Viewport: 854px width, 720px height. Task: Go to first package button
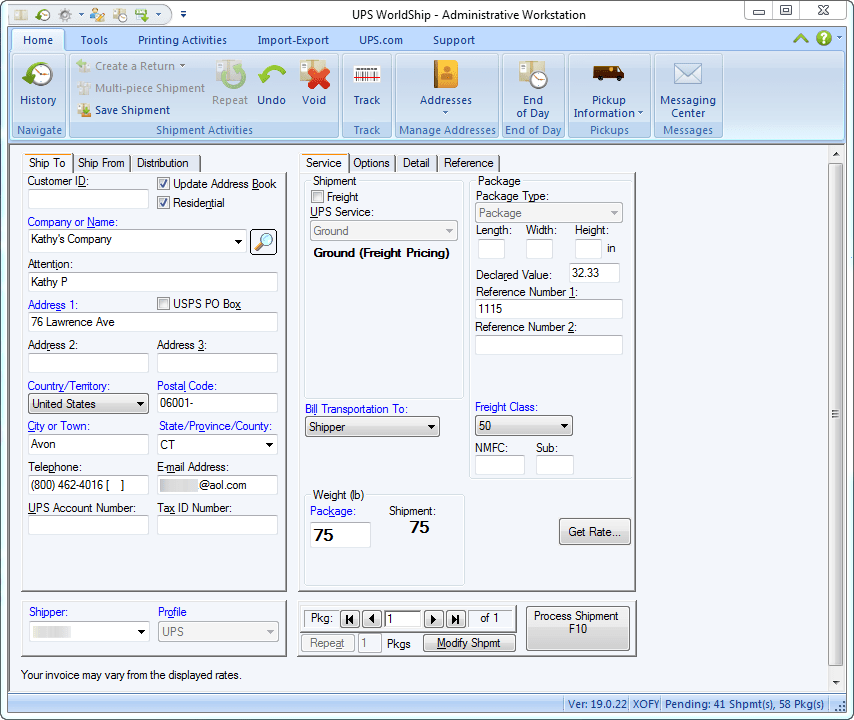[x=349, y=619]
